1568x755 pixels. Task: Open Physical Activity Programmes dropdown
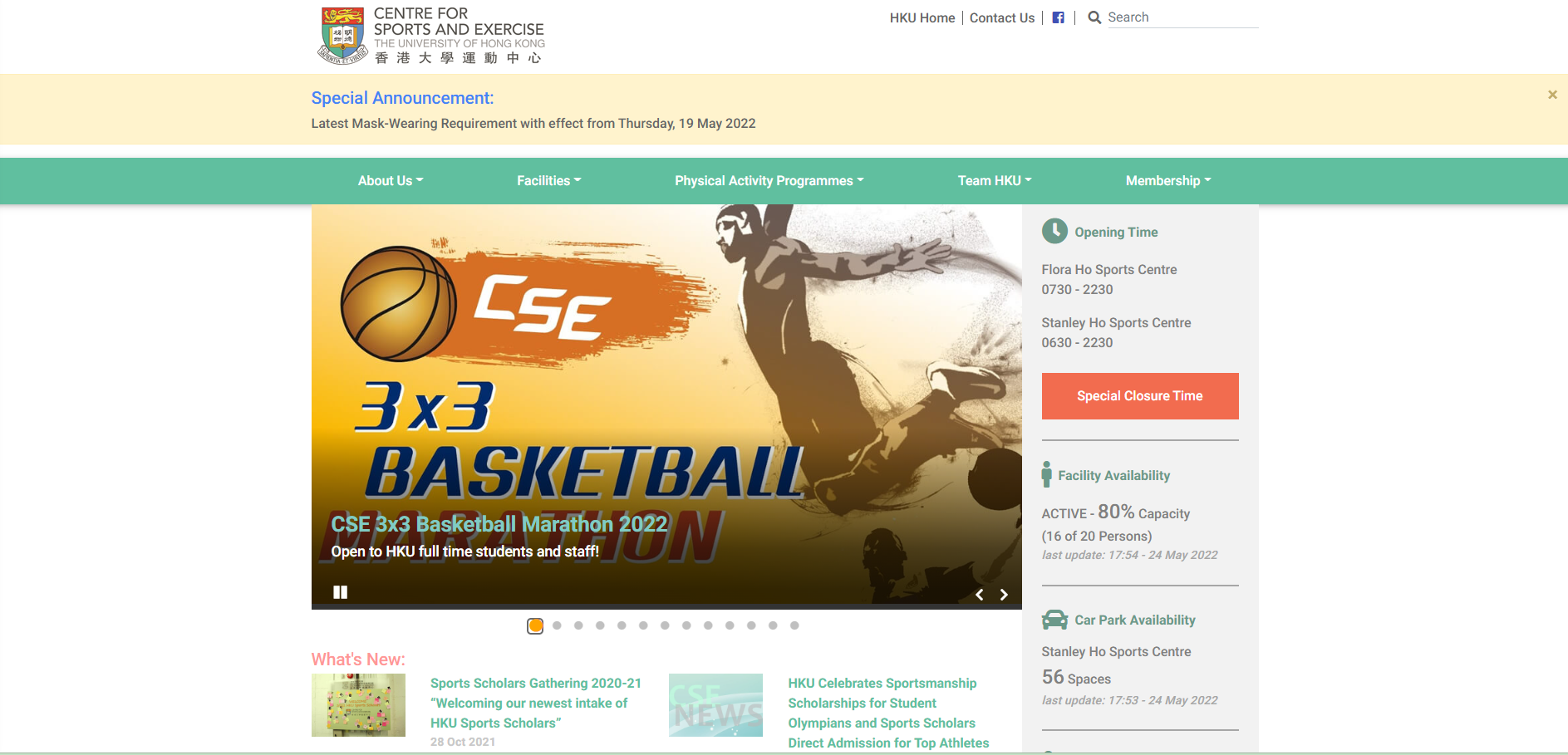point(769,180)
